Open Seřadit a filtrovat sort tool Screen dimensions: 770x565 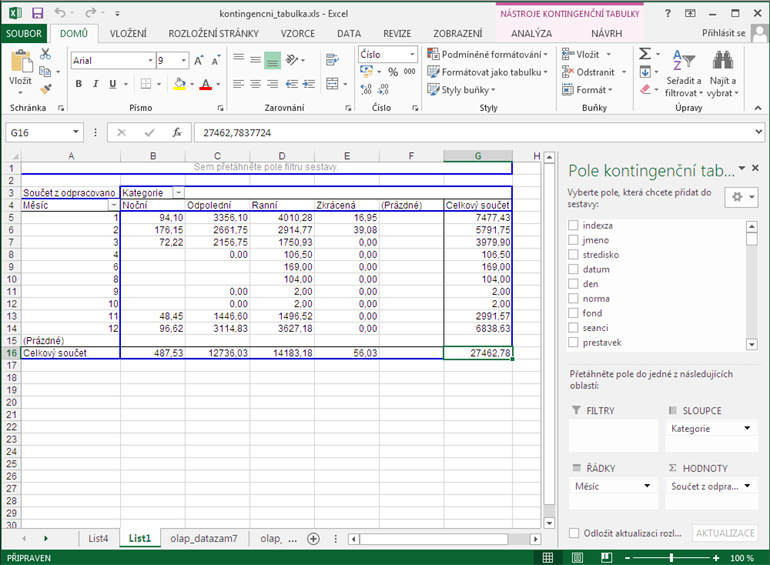point(684,74)
